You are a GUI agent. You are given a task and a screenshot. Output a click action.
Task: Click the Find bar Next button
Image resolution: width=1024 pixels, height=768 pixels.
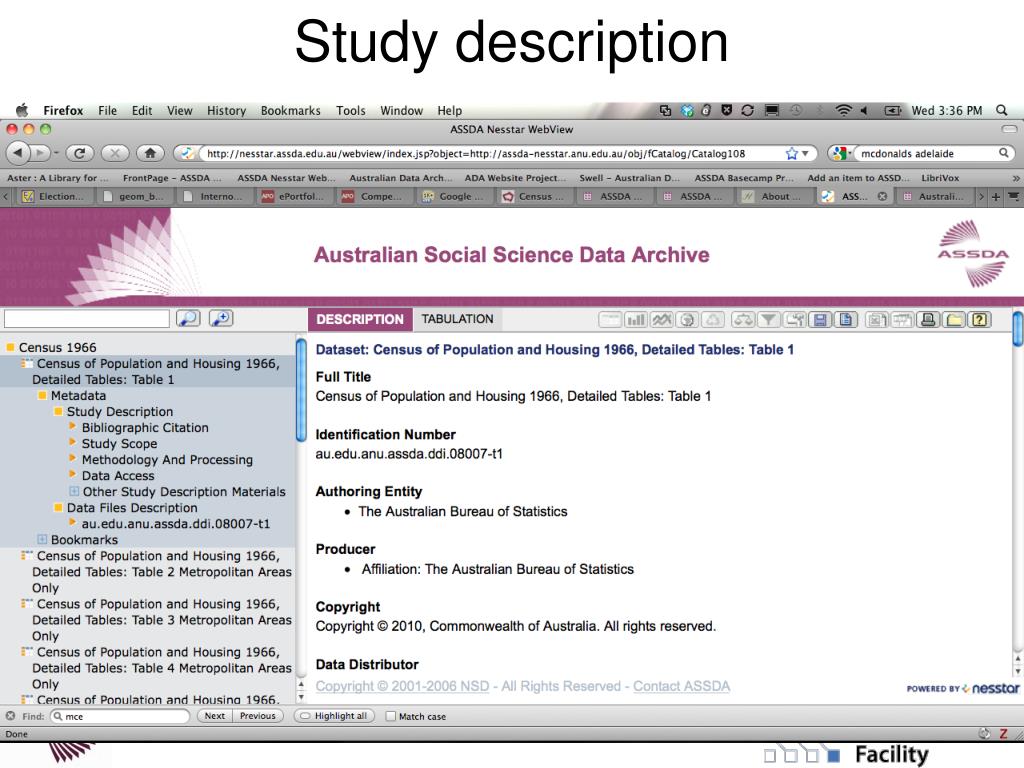(x=214, y=716)
